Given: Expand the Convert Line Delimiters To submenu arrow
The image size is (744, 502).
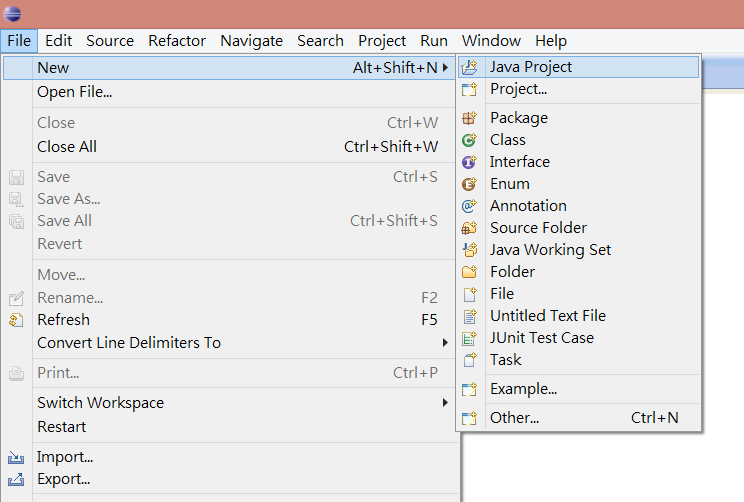Looking at the screenshot, I should coord(445,343).
